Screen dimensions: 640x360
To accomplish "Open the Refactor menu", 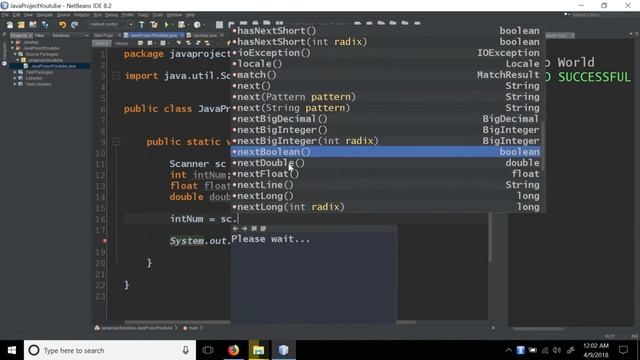I will (x=82, y=15).
